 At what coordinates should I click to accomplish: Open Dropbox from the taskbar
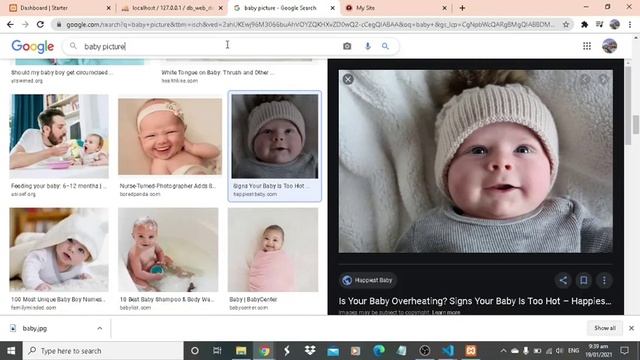coord(310,351)
